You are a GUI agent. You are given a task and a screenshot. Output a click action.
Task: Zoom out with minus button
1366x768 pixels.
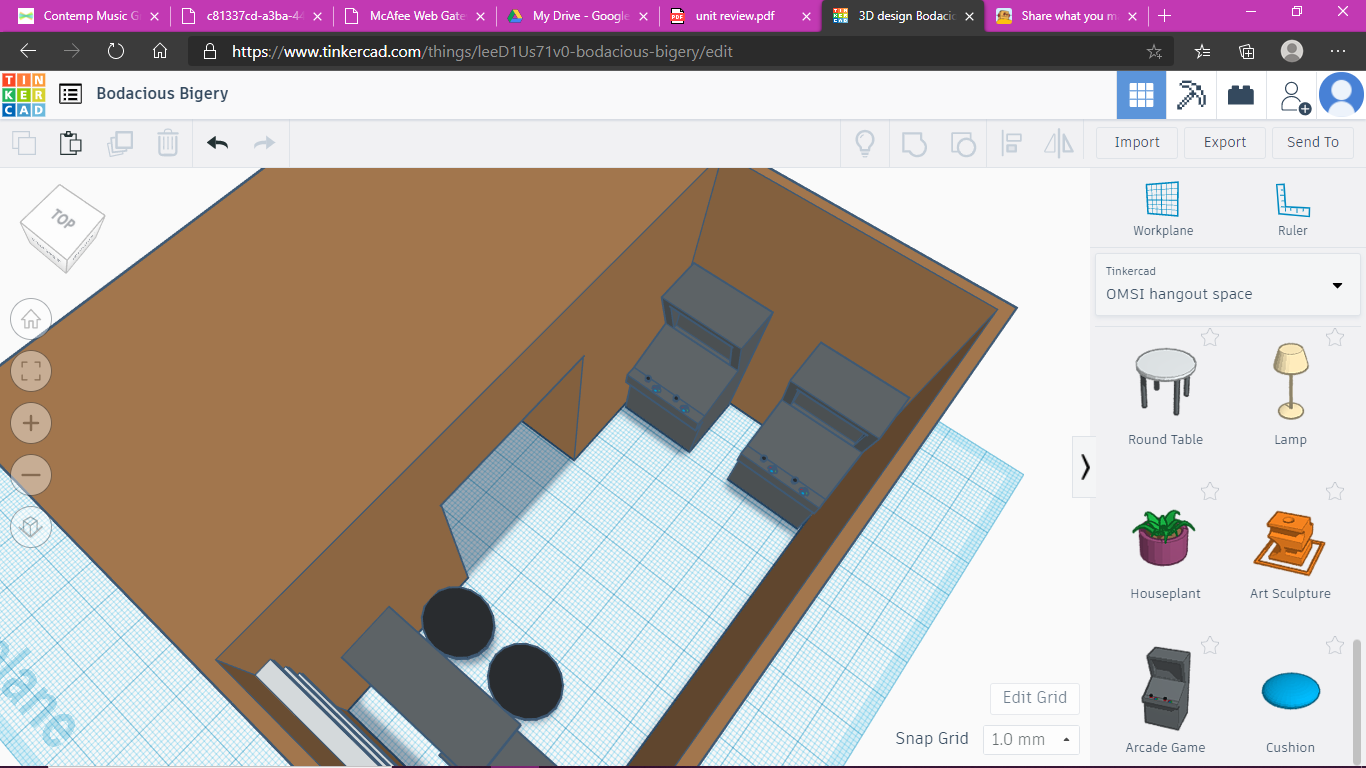(x=31, y=474)
